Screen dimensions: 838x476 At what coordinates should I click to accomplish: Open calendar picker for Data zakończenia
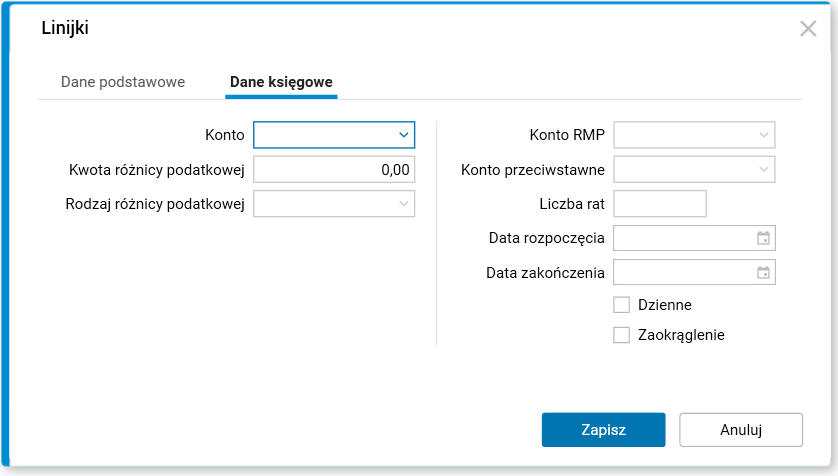(x=763, y=272)
